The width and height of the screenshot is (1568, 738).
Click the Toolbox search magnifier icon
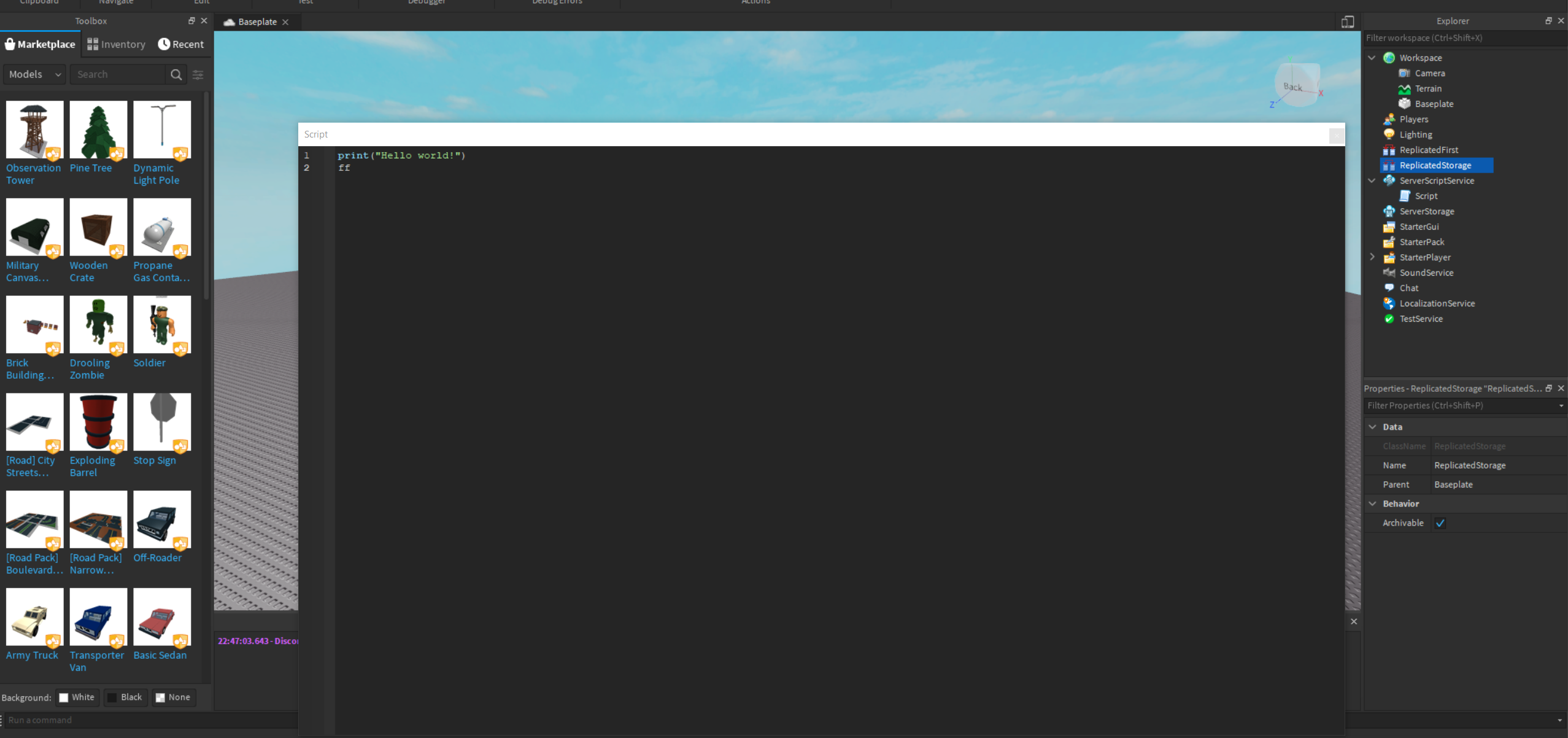pos(176,74)
